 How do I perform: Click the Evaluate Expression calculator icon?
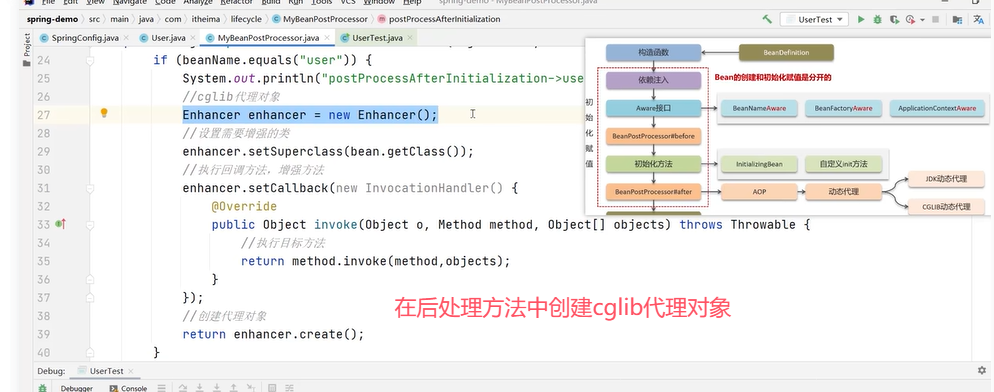coord(272,388)
